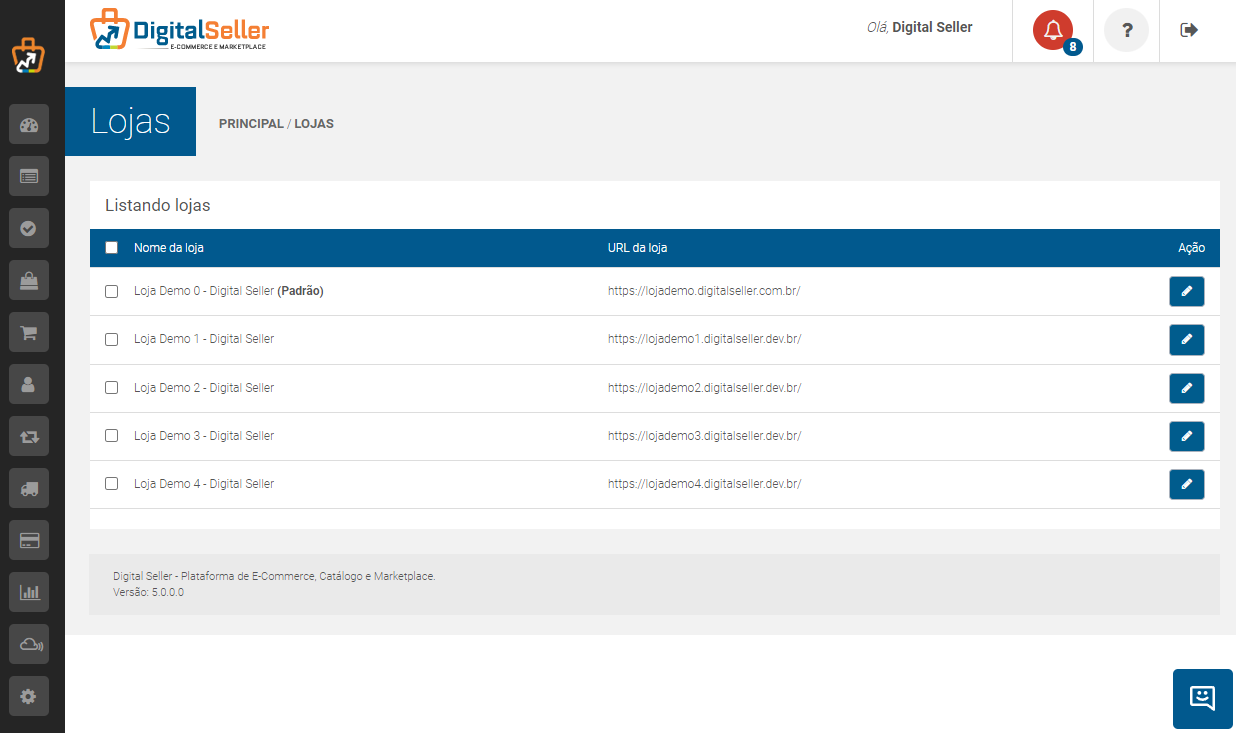Click URL https://lojademo3.digitalseller.dev.br/

pyautogui.click(x=705, y=435)
